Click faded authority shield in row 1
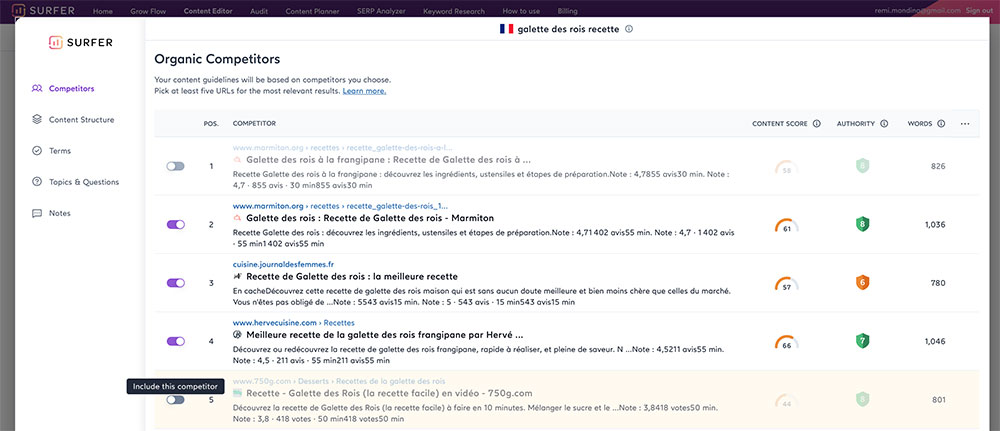Image resolution: width=1000 pixels, height=431 pixels. coord(862,166)
